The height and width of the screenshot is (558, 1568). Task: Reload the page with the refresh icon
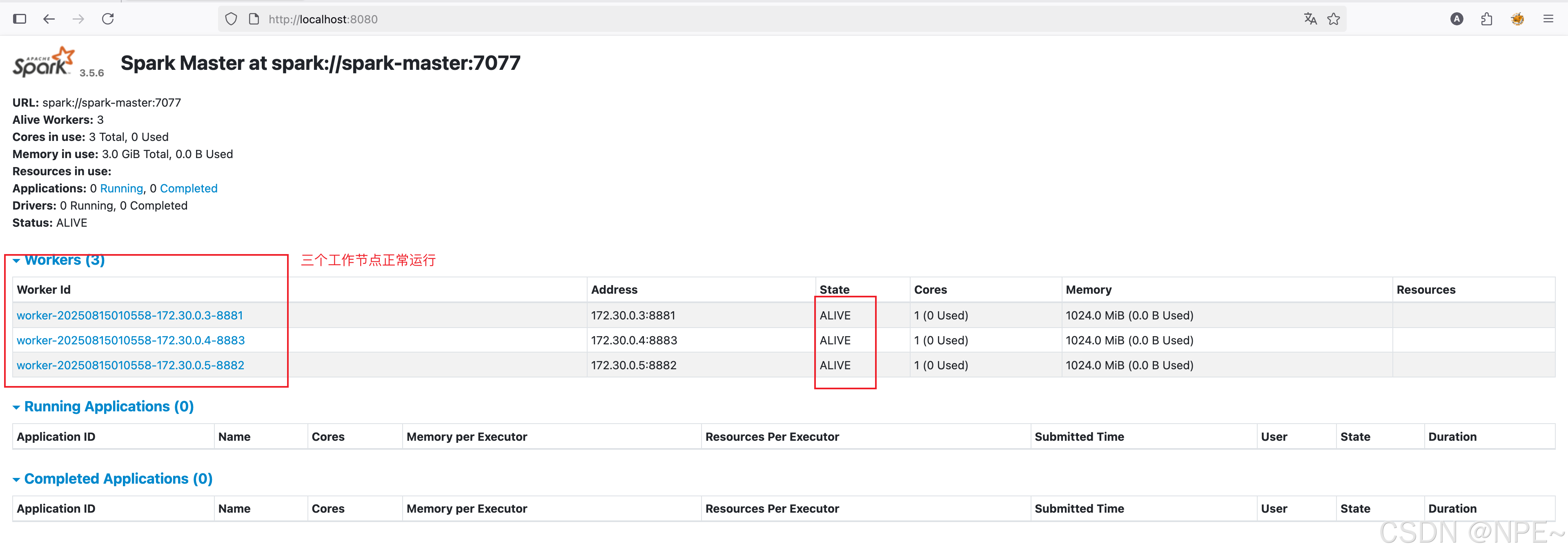point(108,19)
